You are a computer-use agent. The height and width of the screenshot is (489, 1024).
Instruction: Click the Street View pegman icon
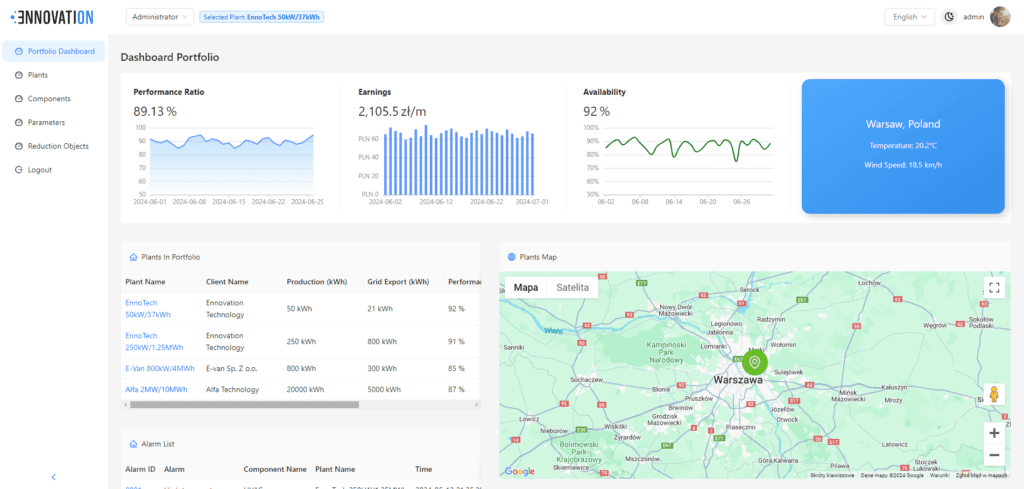(x=993, y=394)
